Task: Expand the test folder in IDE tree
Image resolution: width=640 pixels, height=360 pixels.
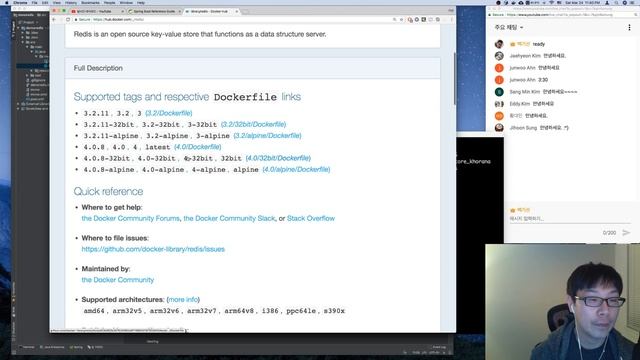Action: pos(28,76)
